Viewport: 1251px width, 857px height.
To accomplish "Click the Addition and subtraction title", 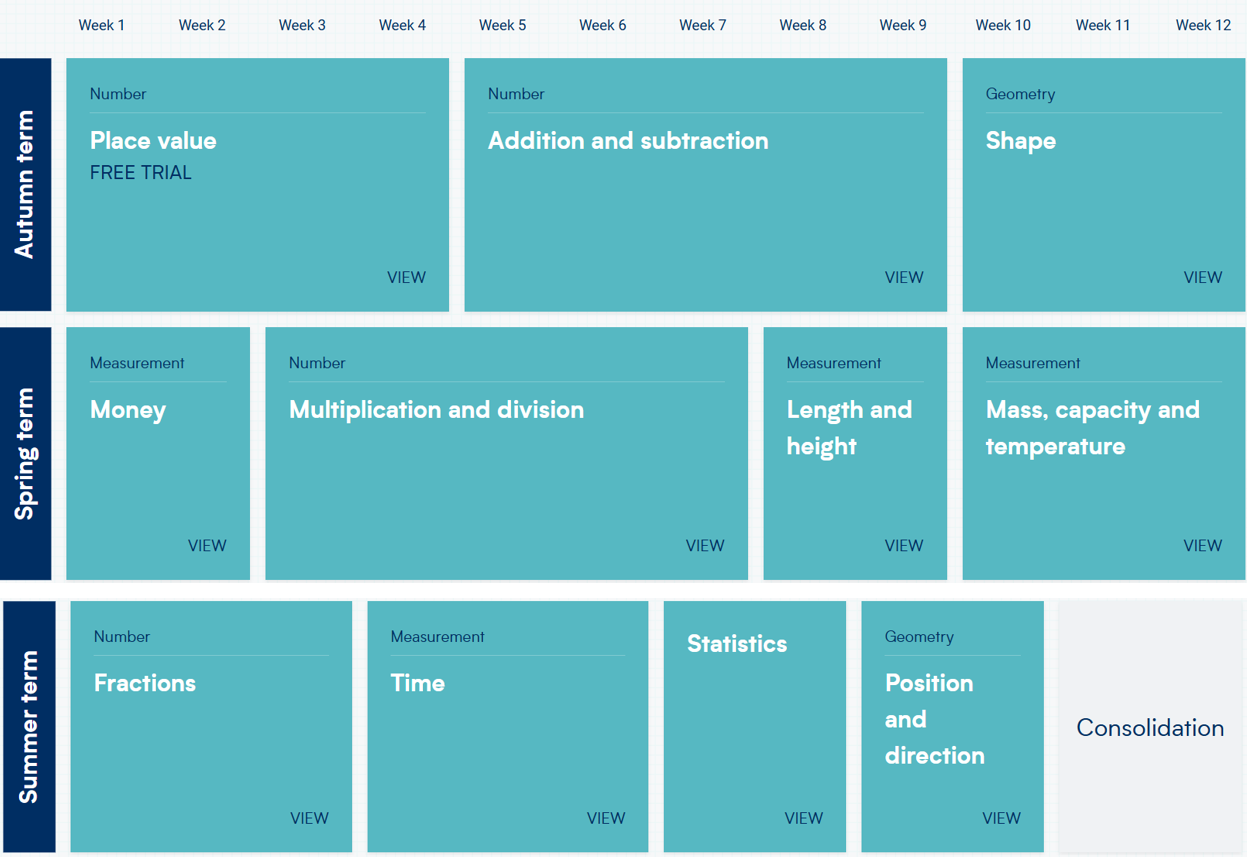I will 628,141.
